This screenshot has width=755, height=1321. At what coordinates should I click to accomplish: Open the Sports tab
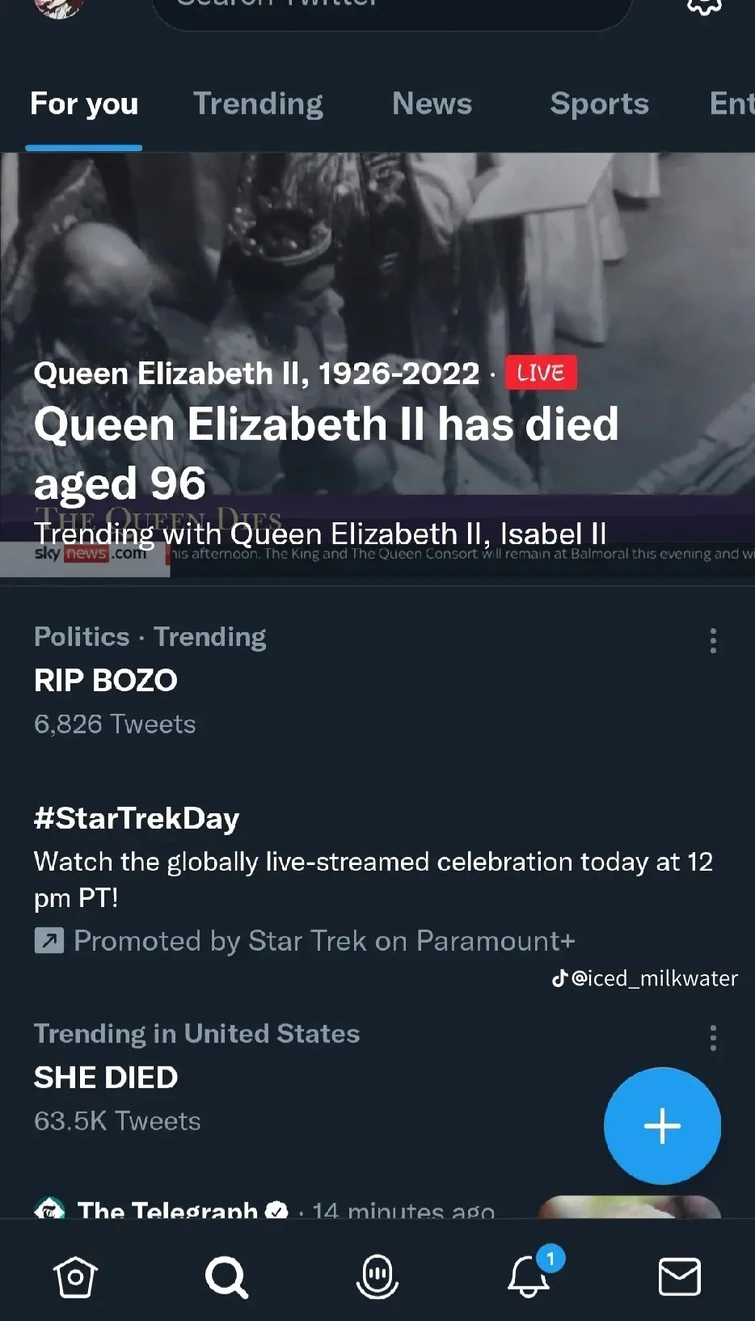coord(599,103)
